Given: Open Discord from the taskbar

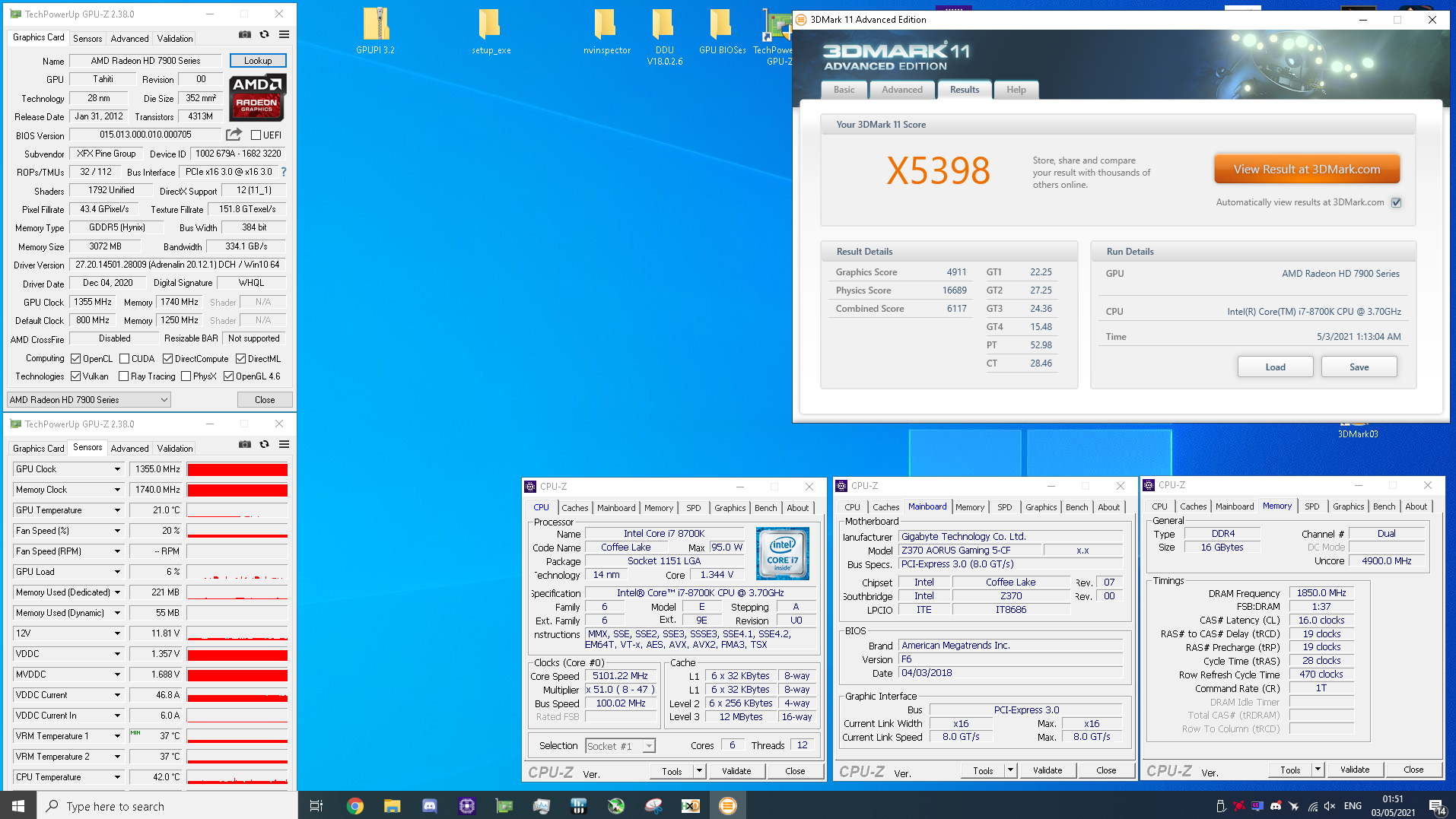Looking at the screenshot, I should pos(429,805).
